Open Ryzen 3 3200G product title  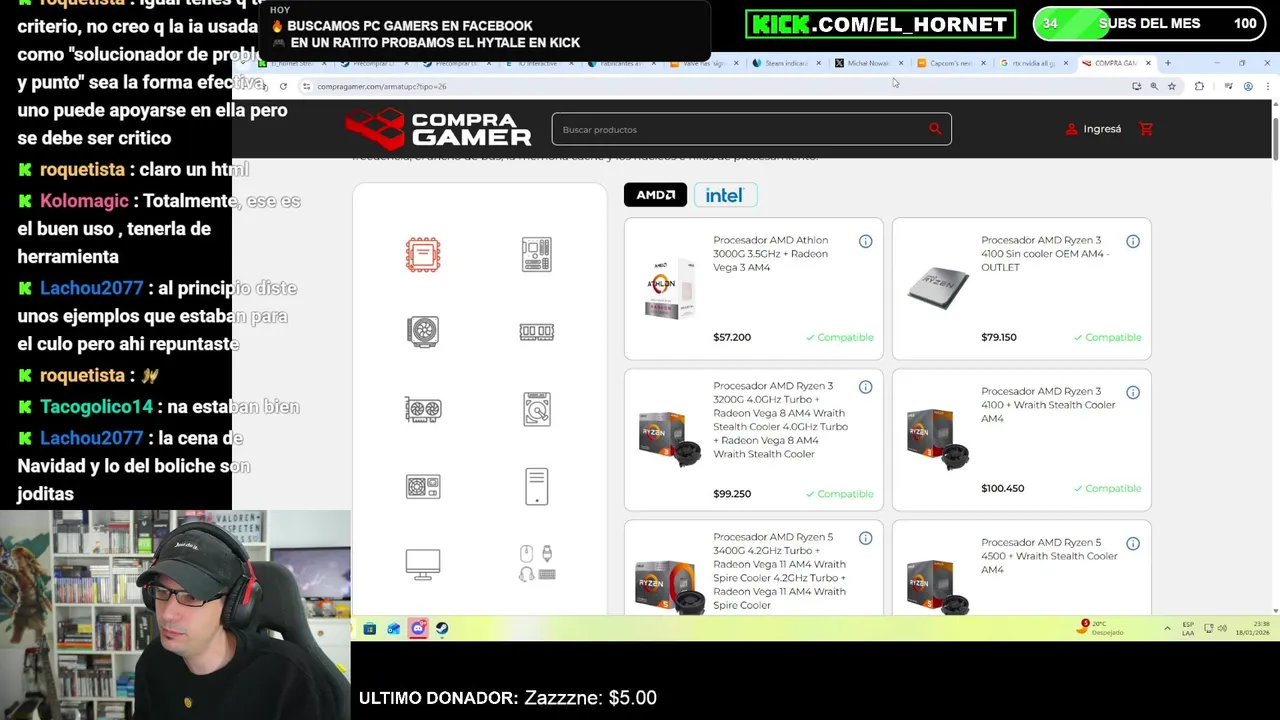point(780,420)
